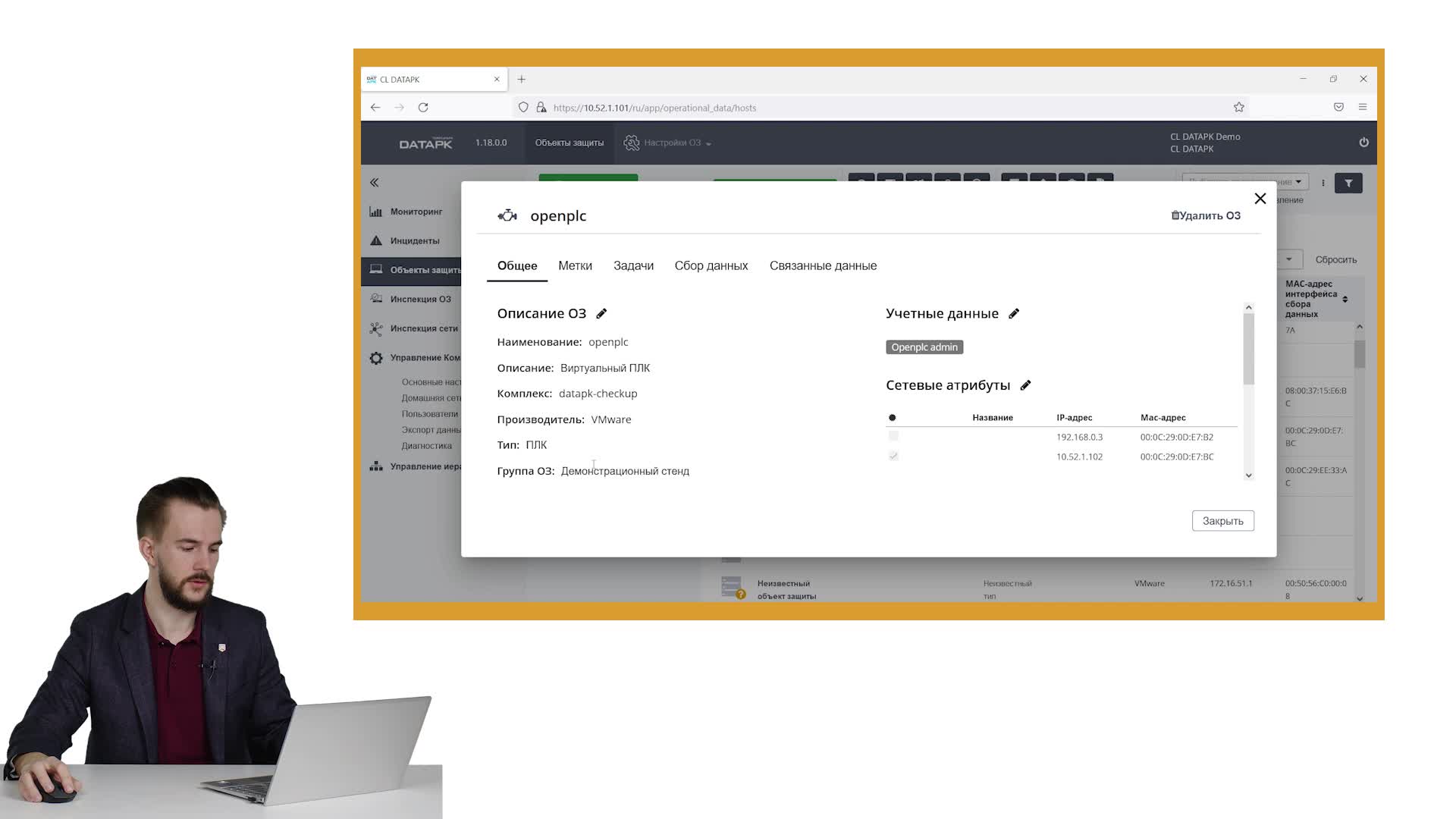Click the power/logout icon
1456x819 pixels.
click(1363, 143)
